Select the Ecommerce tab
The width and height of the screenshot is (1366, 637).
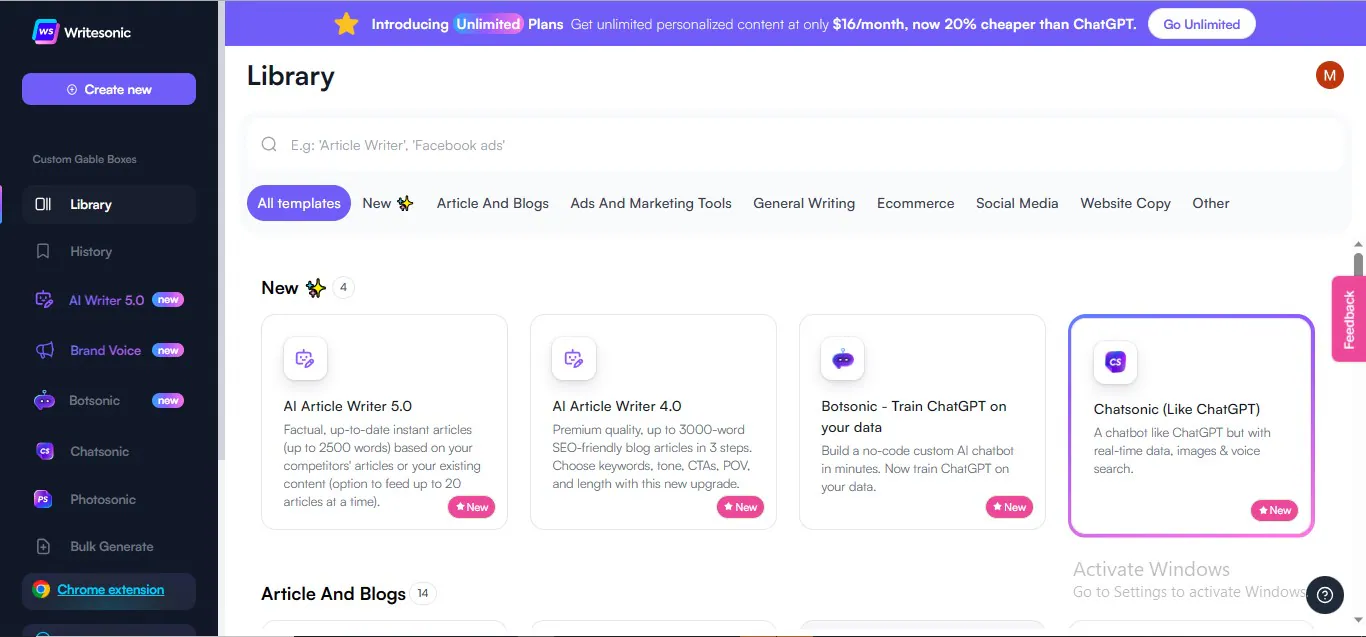(916, 203)
